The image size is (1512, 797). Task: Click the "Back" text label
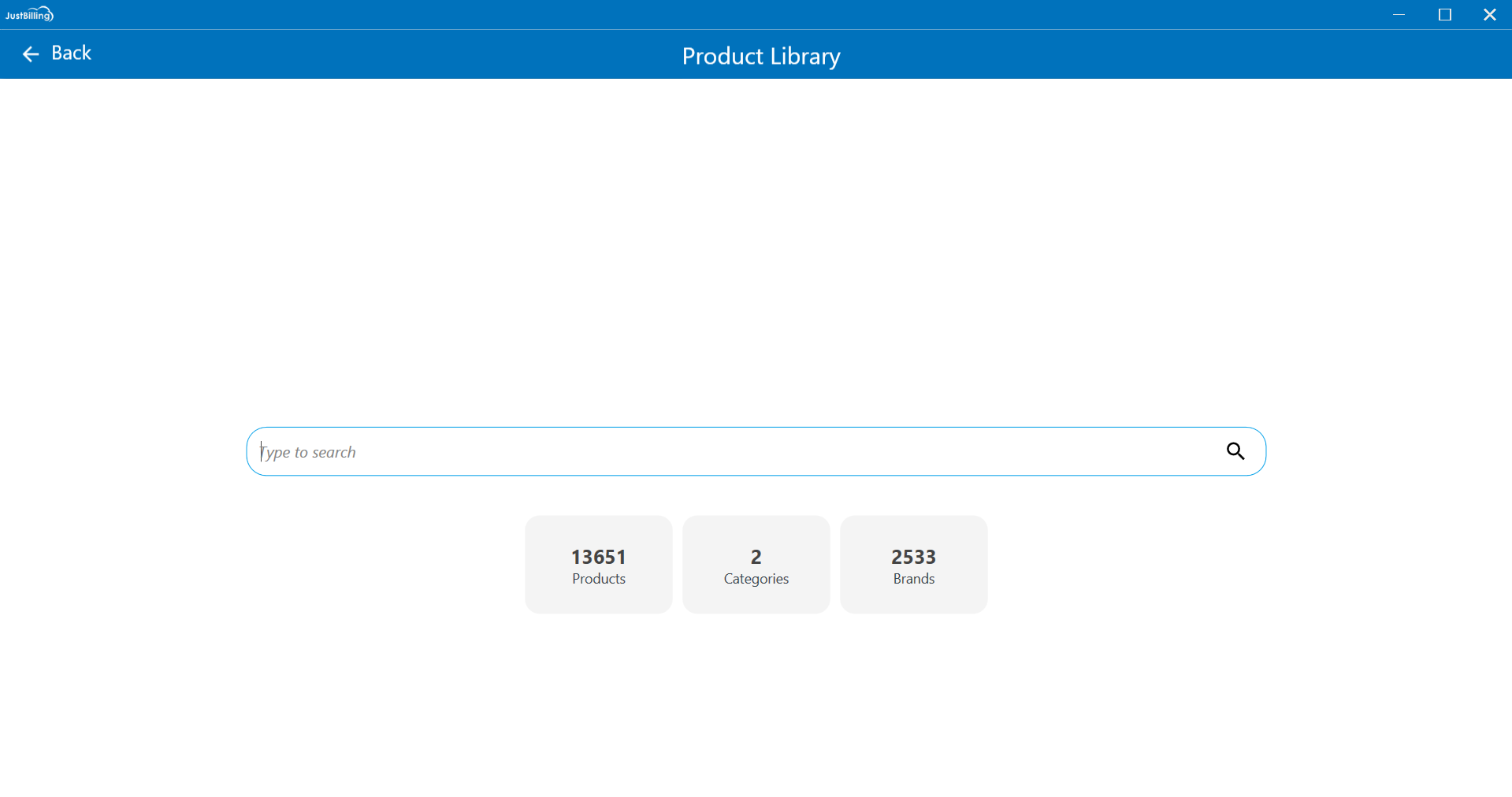click(x=71, y=53)
